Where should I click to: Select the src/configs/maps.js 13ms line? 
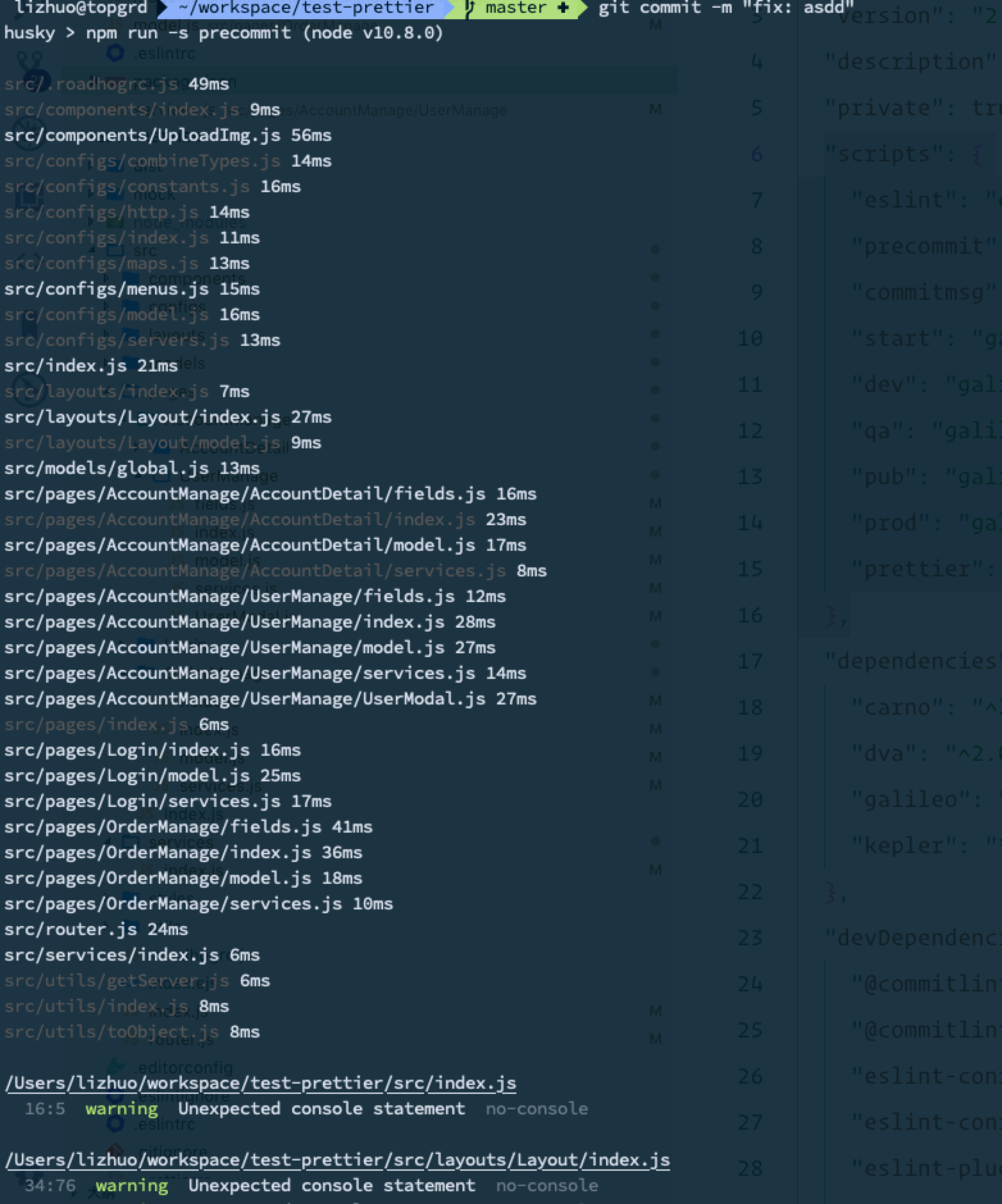pos(127,263)
